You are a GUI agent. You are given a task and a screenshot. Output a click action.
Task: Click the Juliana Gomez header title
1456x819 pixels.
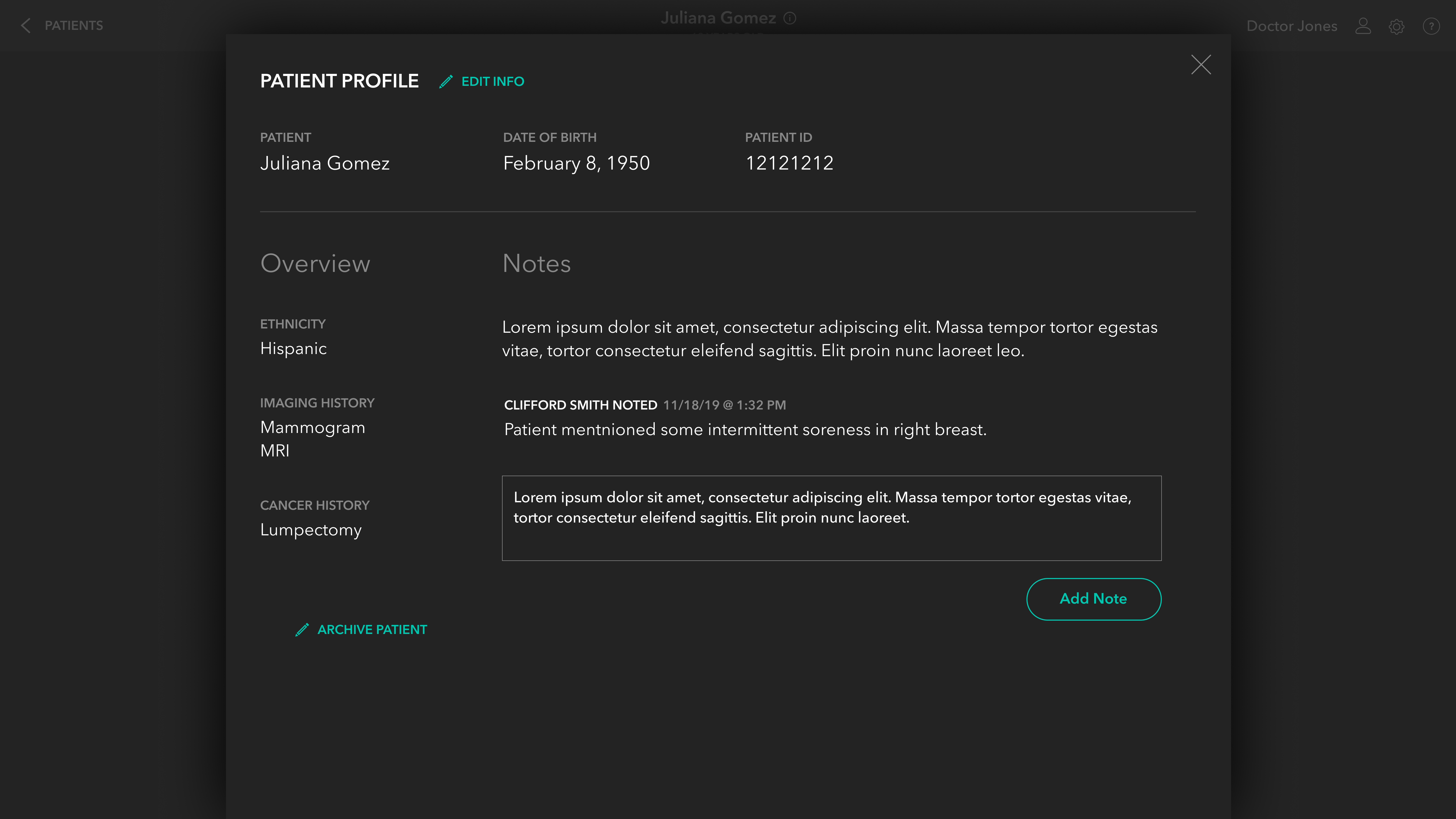(718, 18)
